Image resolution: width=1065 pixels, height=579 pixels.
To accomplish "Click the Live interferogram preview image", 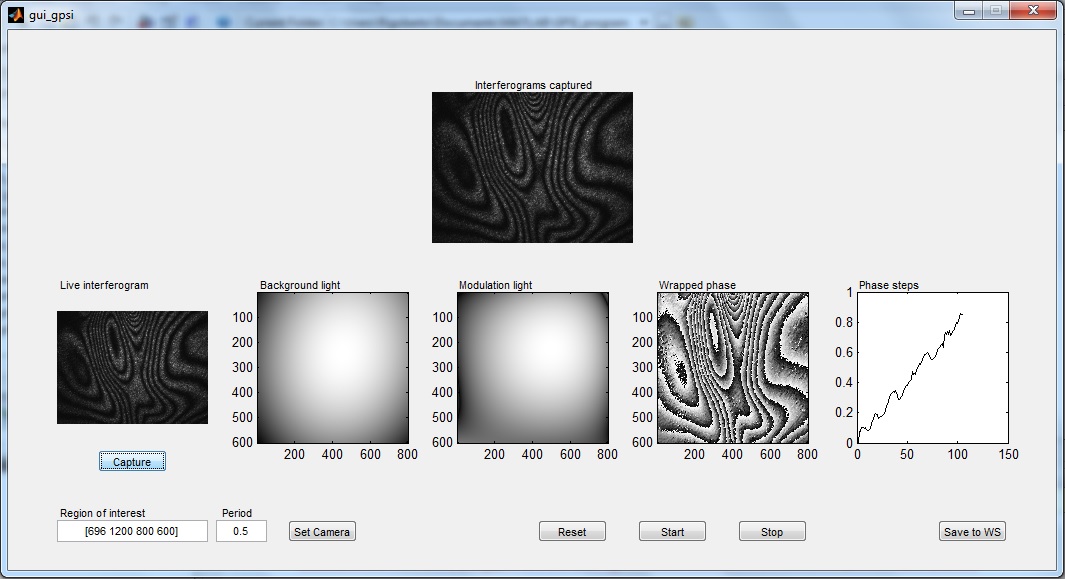I will [x=132, y=367].
